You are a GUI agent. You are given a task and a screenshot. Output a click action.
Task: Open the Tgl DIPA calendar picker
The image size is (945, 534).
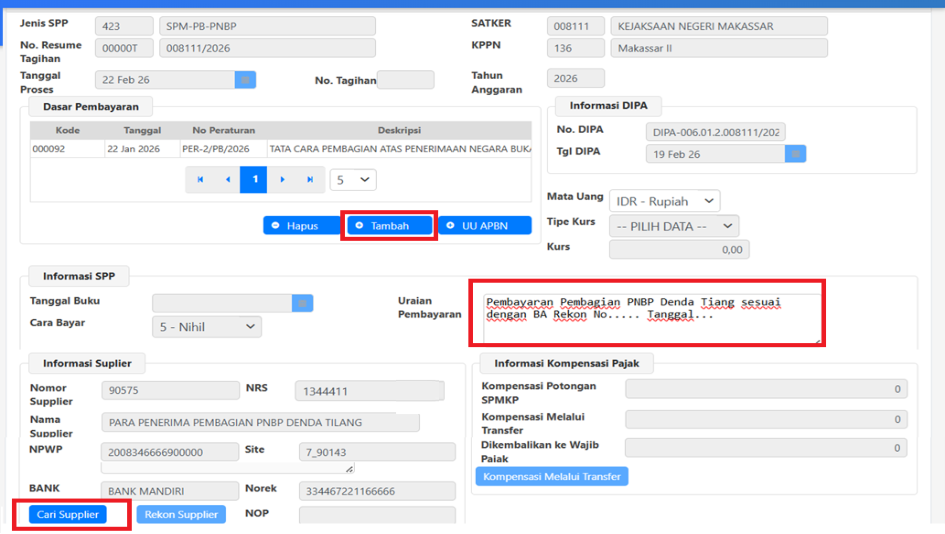point(795,154)
